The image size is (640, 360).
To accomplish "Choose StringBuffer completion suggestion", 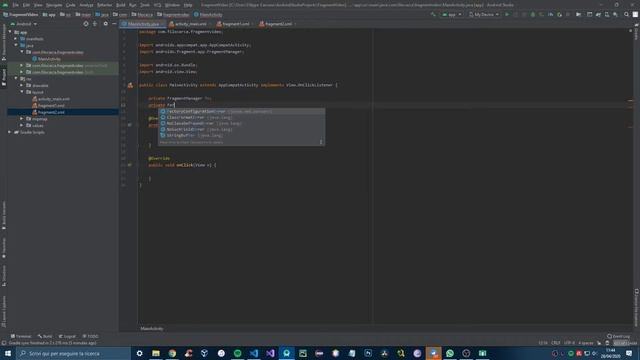I will [x=242, y=135].
